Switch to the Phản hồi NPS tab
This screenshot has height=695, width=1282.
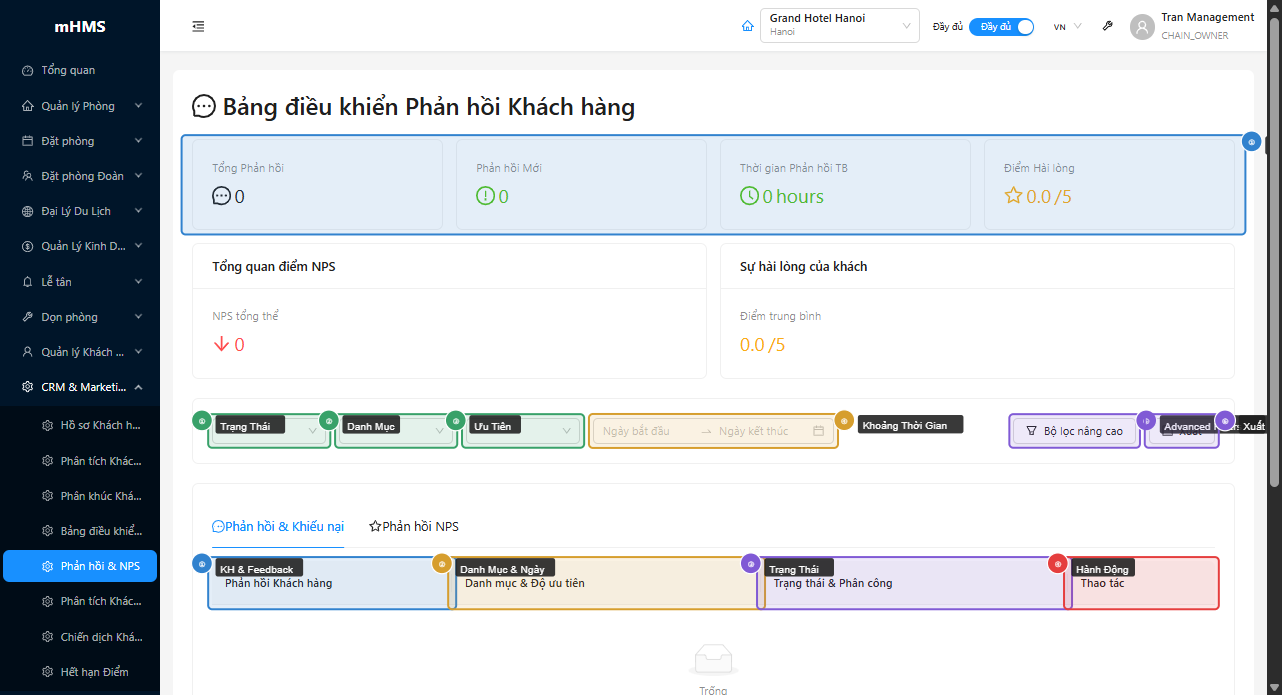pos(414,527)
